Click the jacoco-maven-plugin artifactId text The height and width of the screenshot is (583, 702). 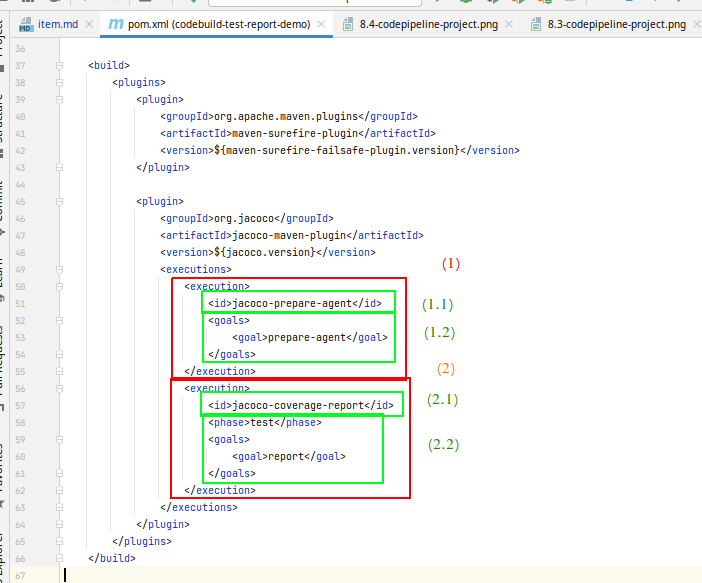coord(290,235)
